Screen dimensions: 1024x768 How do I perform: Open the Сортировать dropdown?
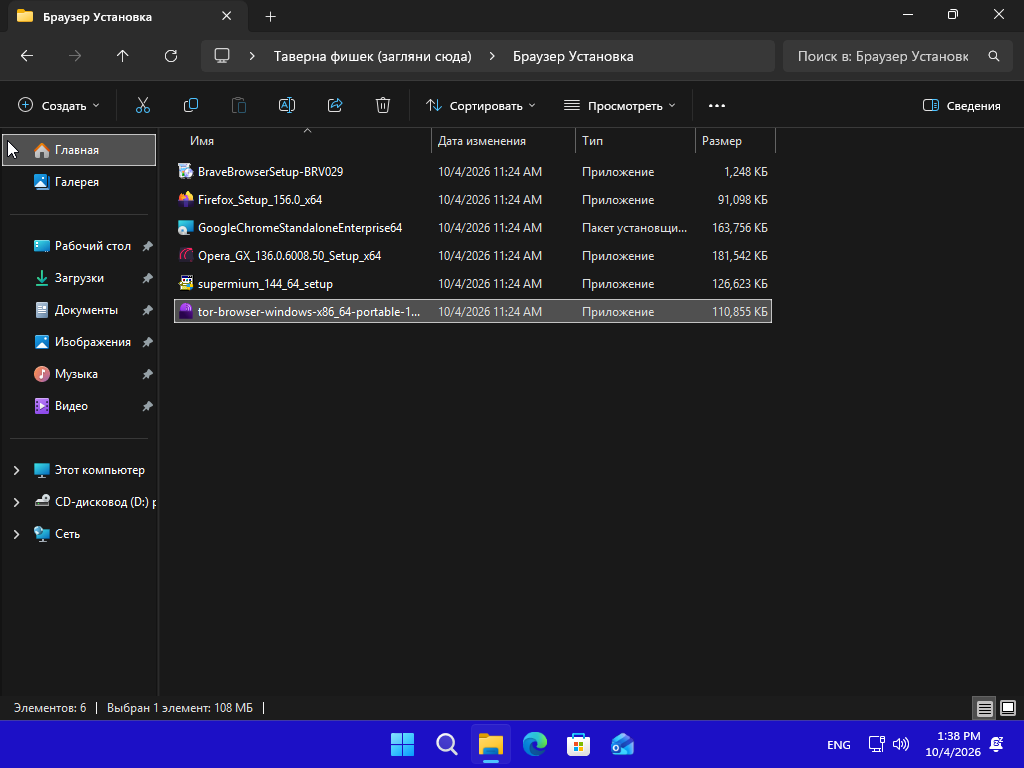[481, 105]
